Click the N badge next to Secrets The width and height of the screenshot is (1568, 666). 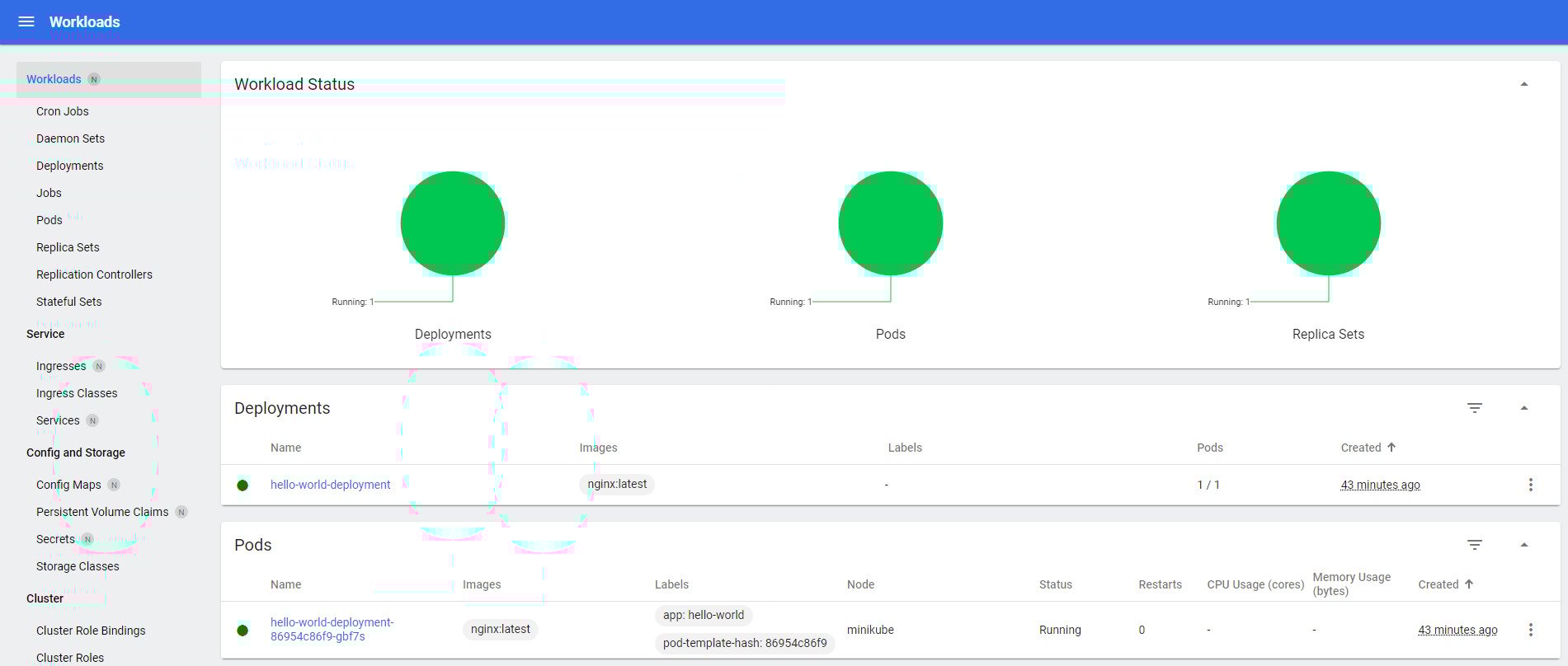[87, 539]
